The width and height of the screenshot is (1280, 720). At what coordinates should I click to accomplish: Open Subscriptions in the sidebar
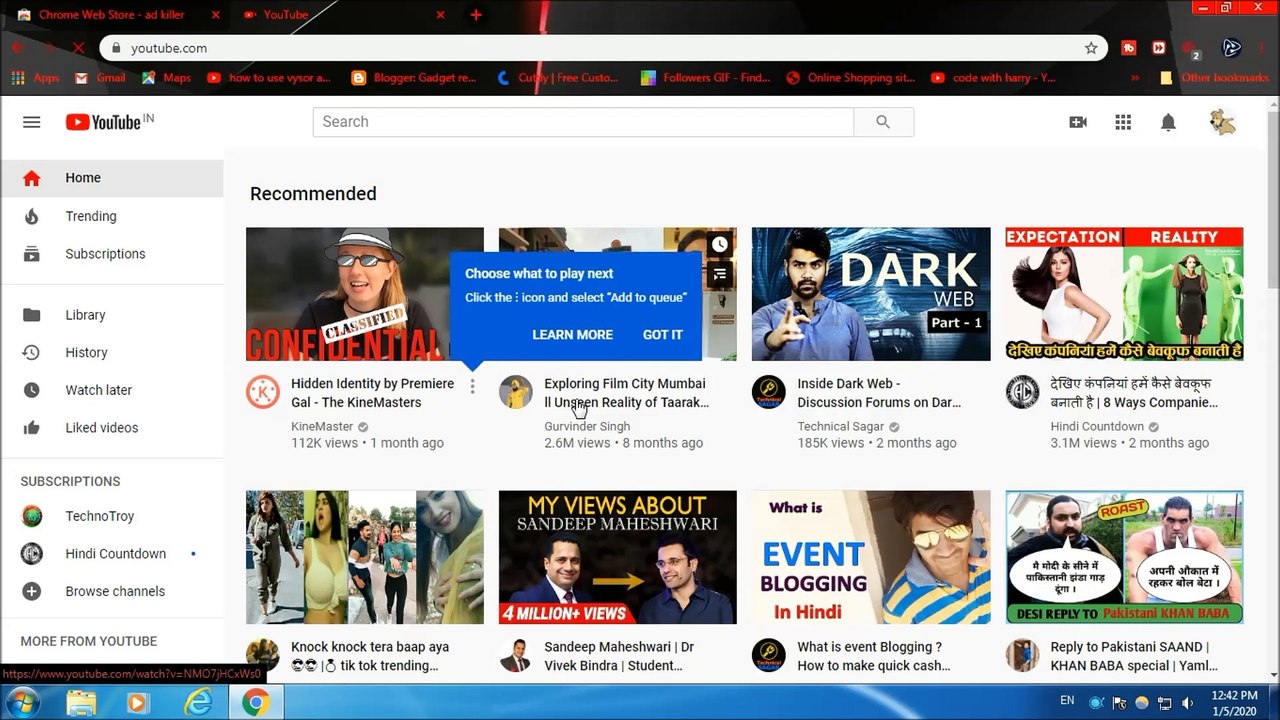coord(112,254)
